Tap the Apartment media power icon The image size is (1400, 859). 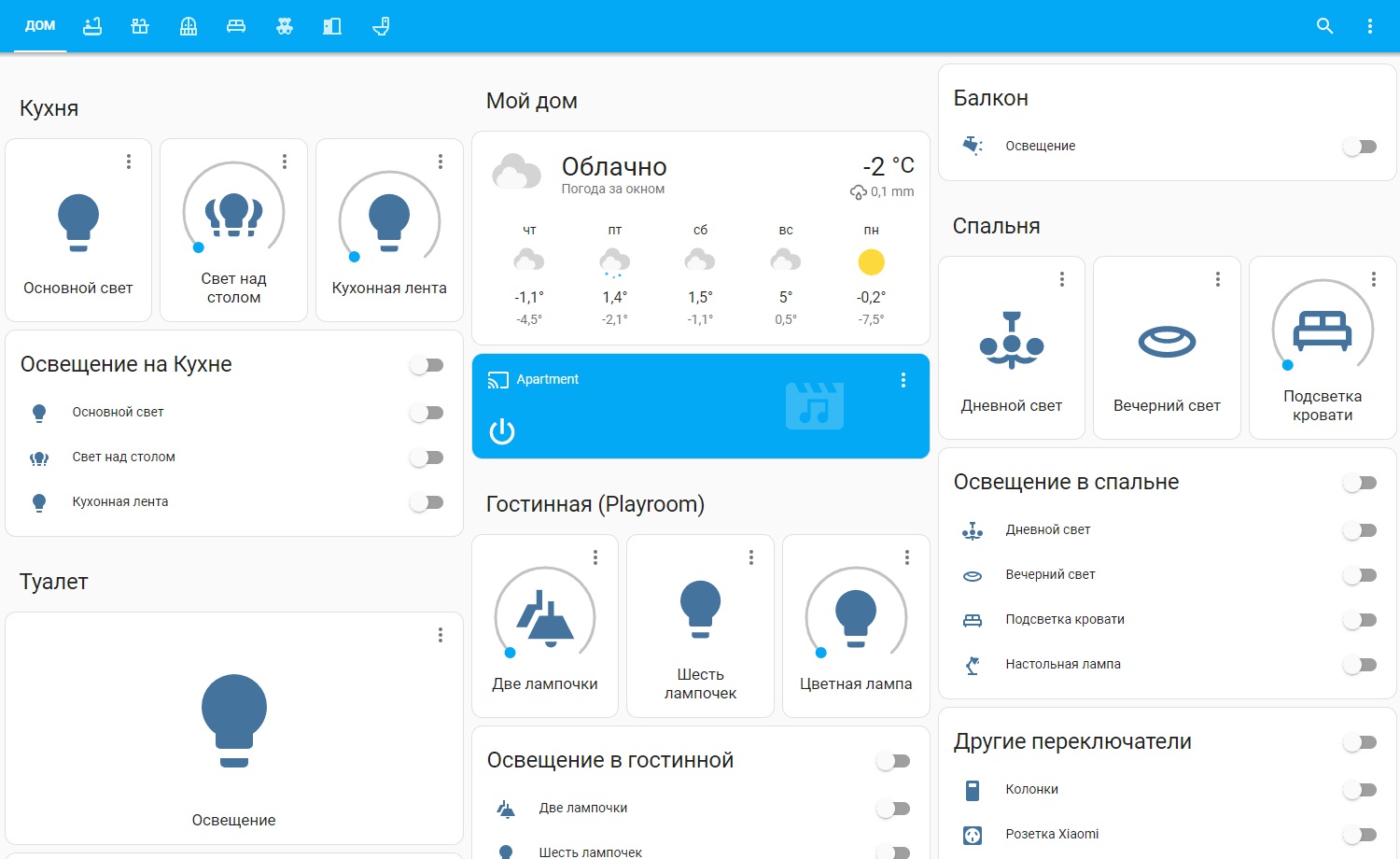[x=502, y=431]
